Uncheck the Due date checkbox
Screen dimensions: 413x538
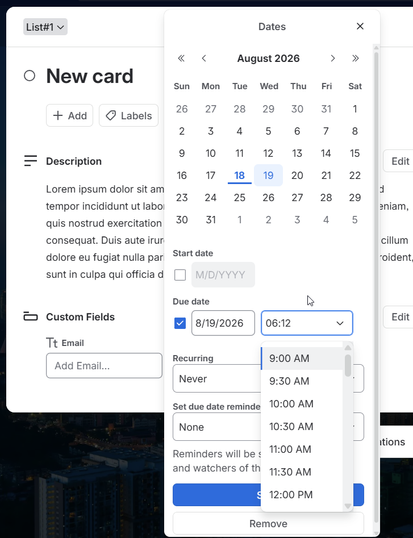click(180, 323)
